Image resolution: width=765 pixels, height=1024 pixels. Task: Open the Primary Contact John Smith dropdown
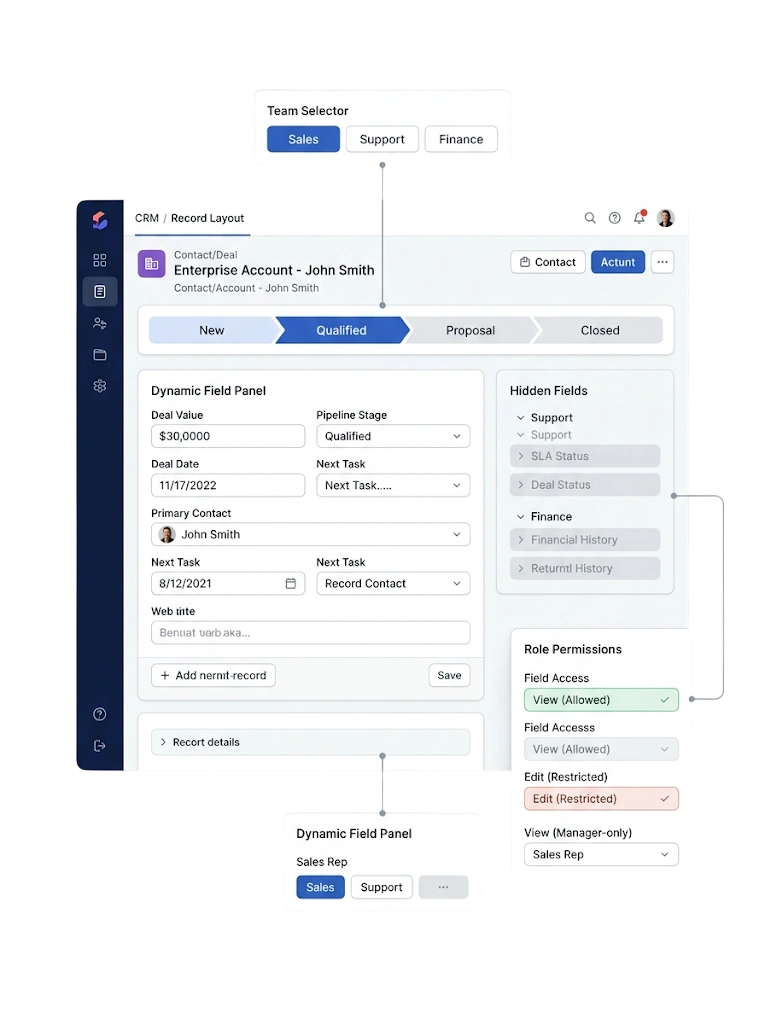pos(310,534)
